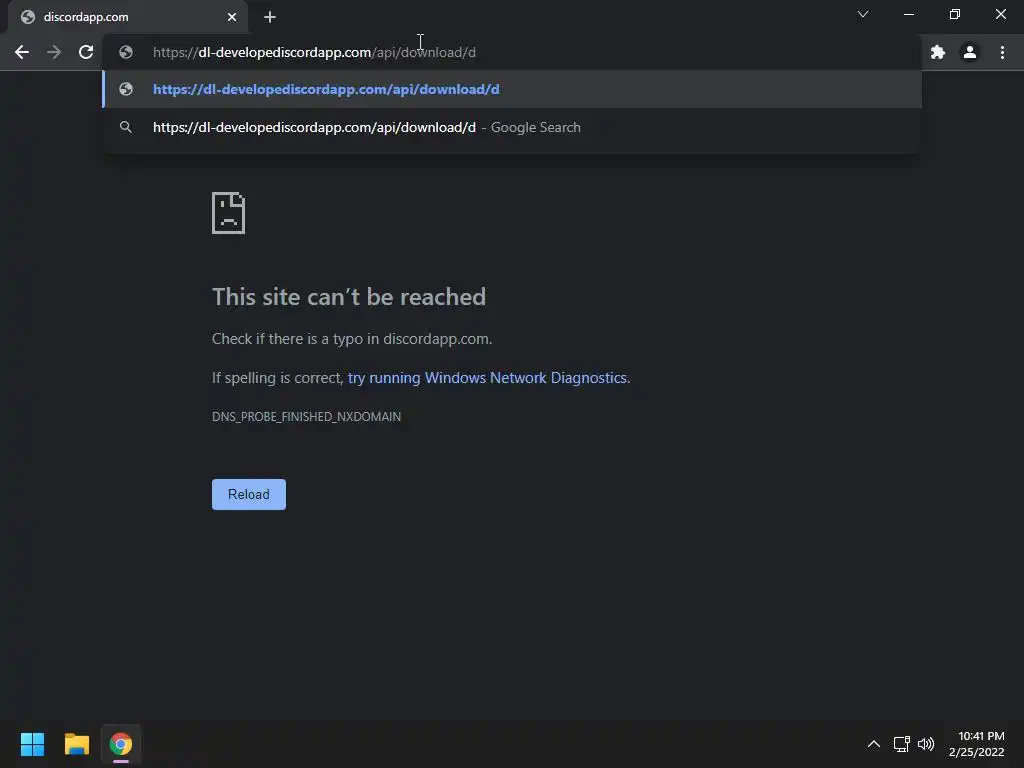This screenshot has width=1024, height=768.
Task: Click the DNS_PROBE_FINISHED_NXDOMAIN error code
Action: point(306,417)
